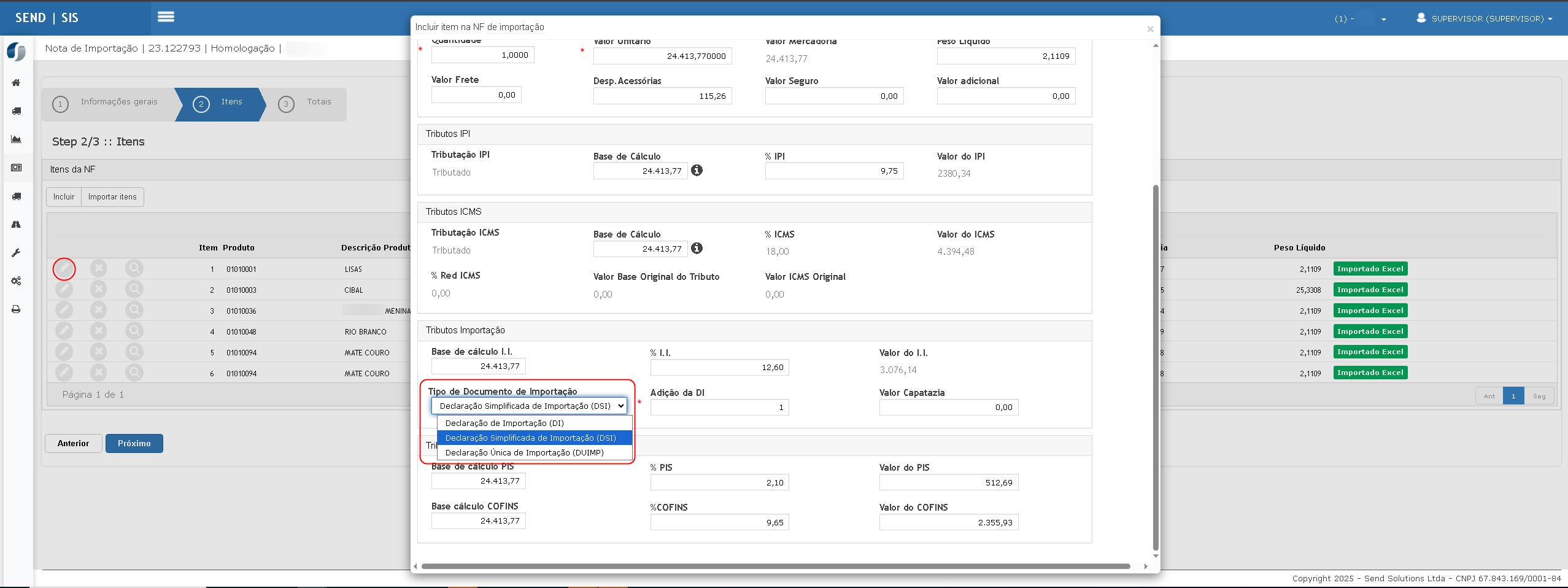
Task: View item 3 details with magnifier icon
Action: click(134, 310)
